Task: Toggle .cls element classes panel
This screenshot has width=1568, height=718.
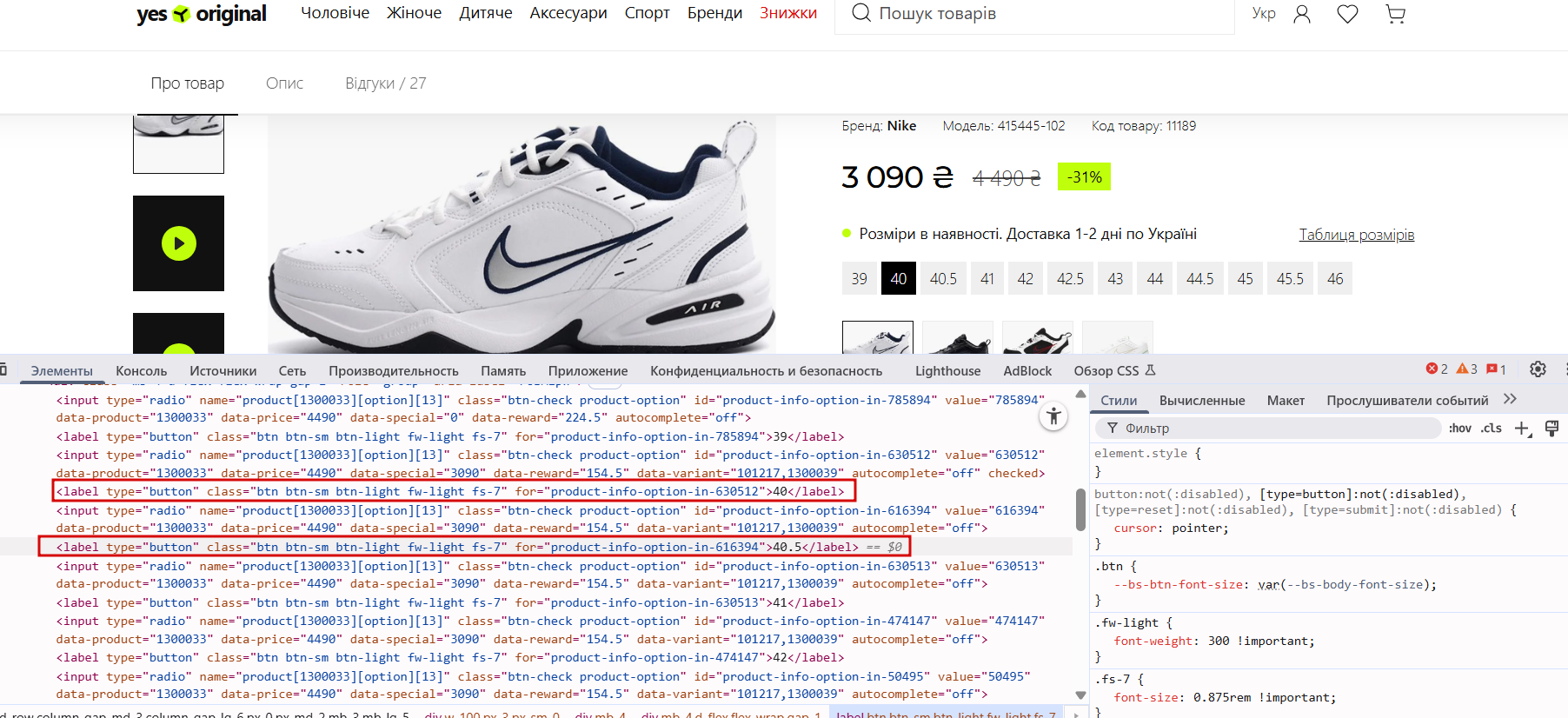Action: [1492, 429]
